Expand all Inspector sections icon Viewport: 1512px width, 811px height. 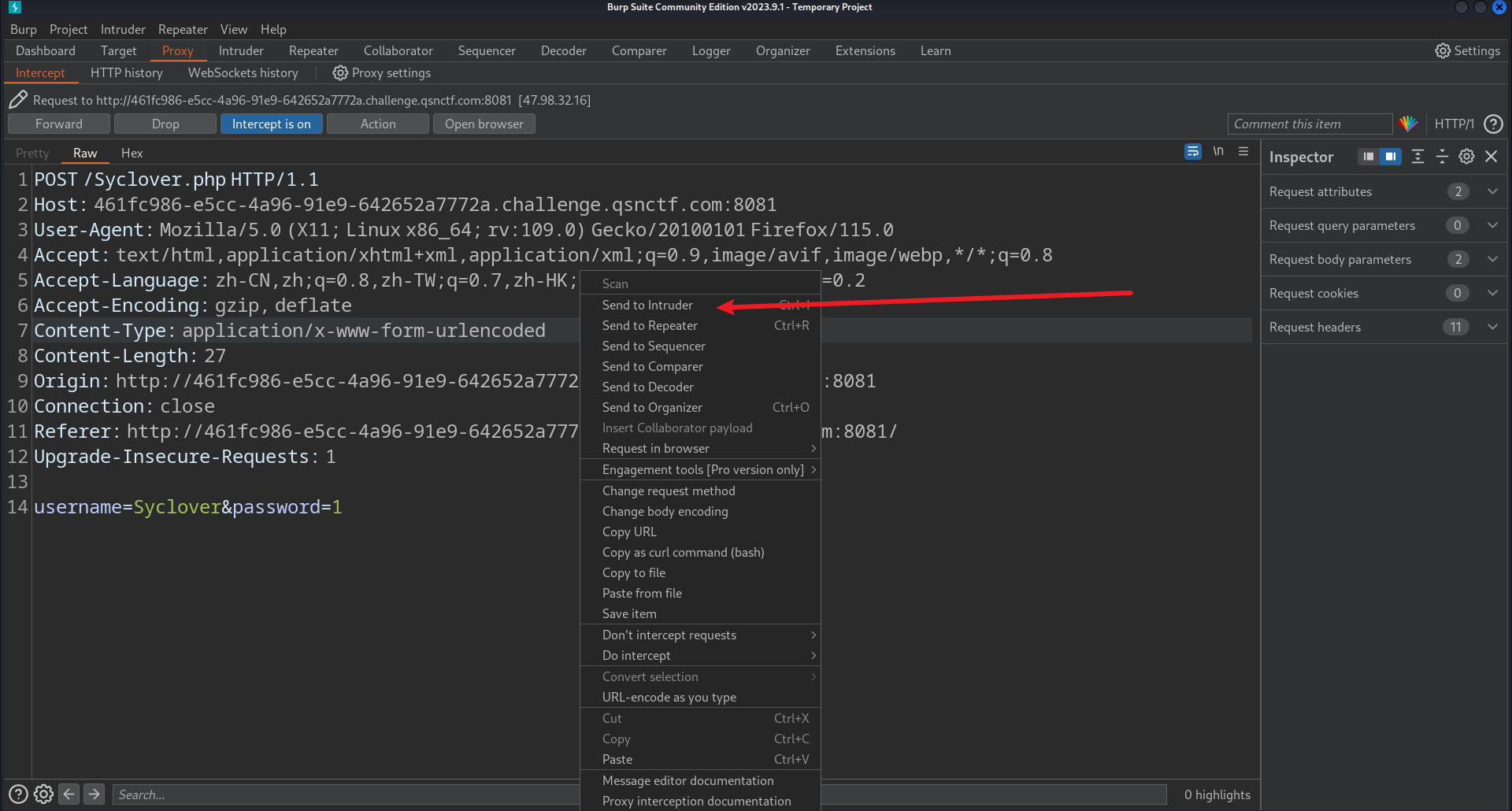(x=1417, y=157)
